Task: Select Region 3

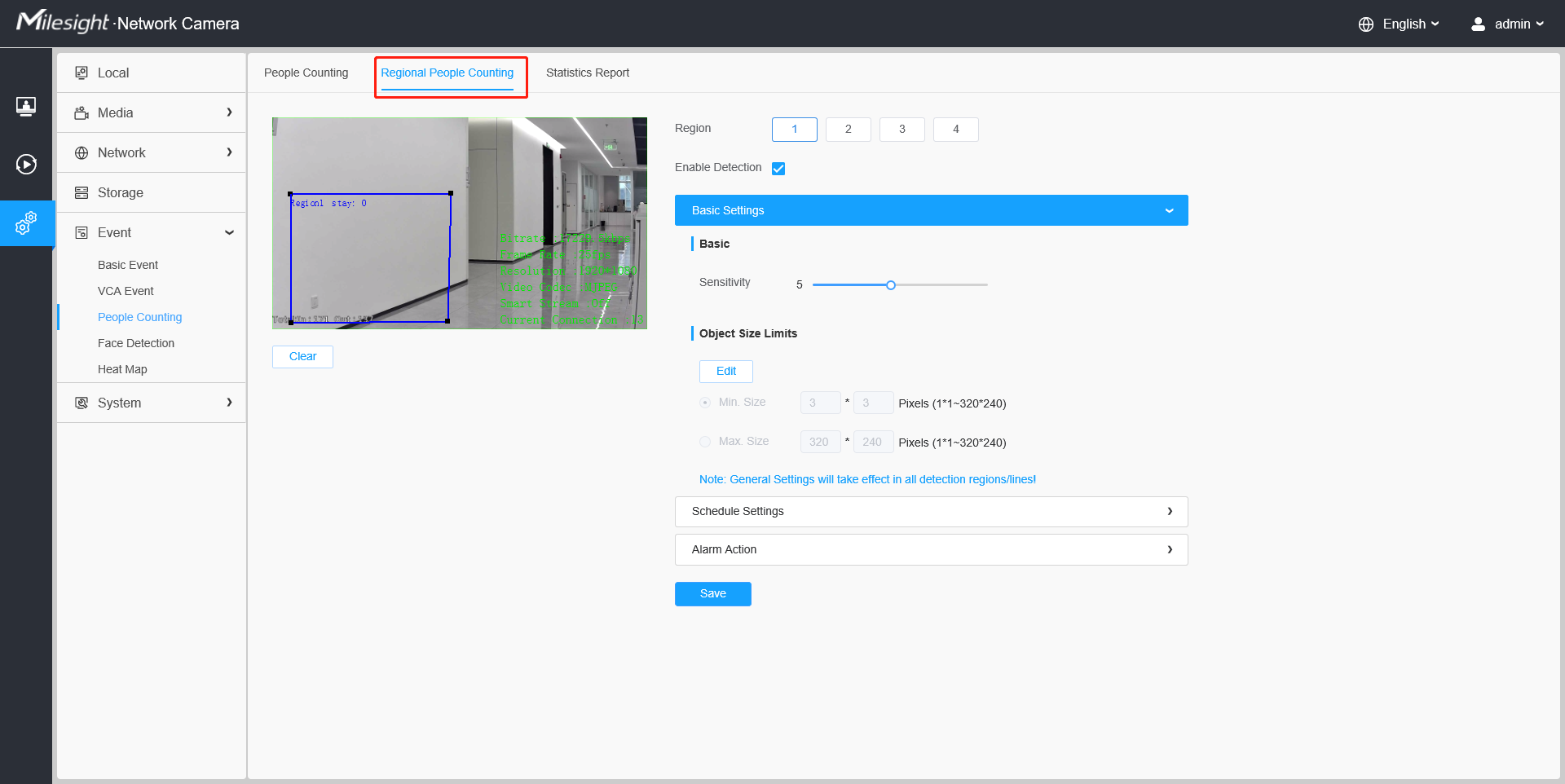Action: (x=902, y=130)
